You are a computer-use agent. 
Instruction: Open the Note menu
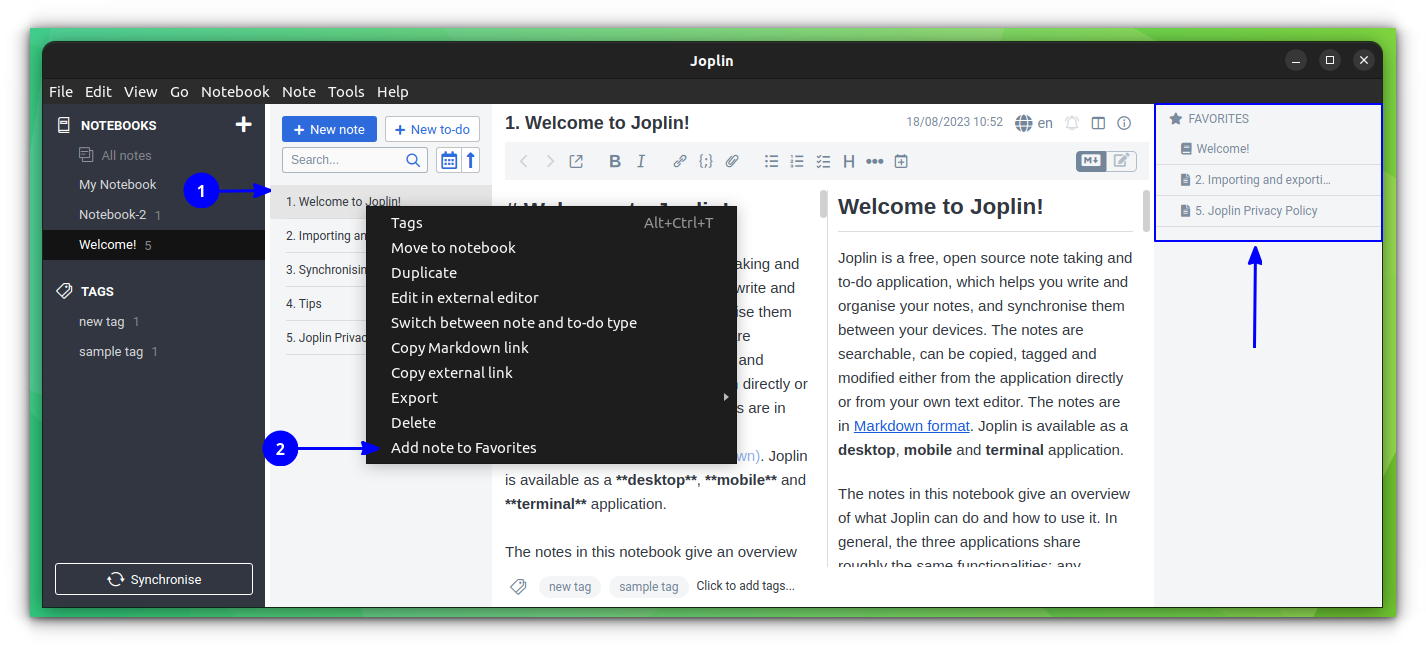coord(299,91)
